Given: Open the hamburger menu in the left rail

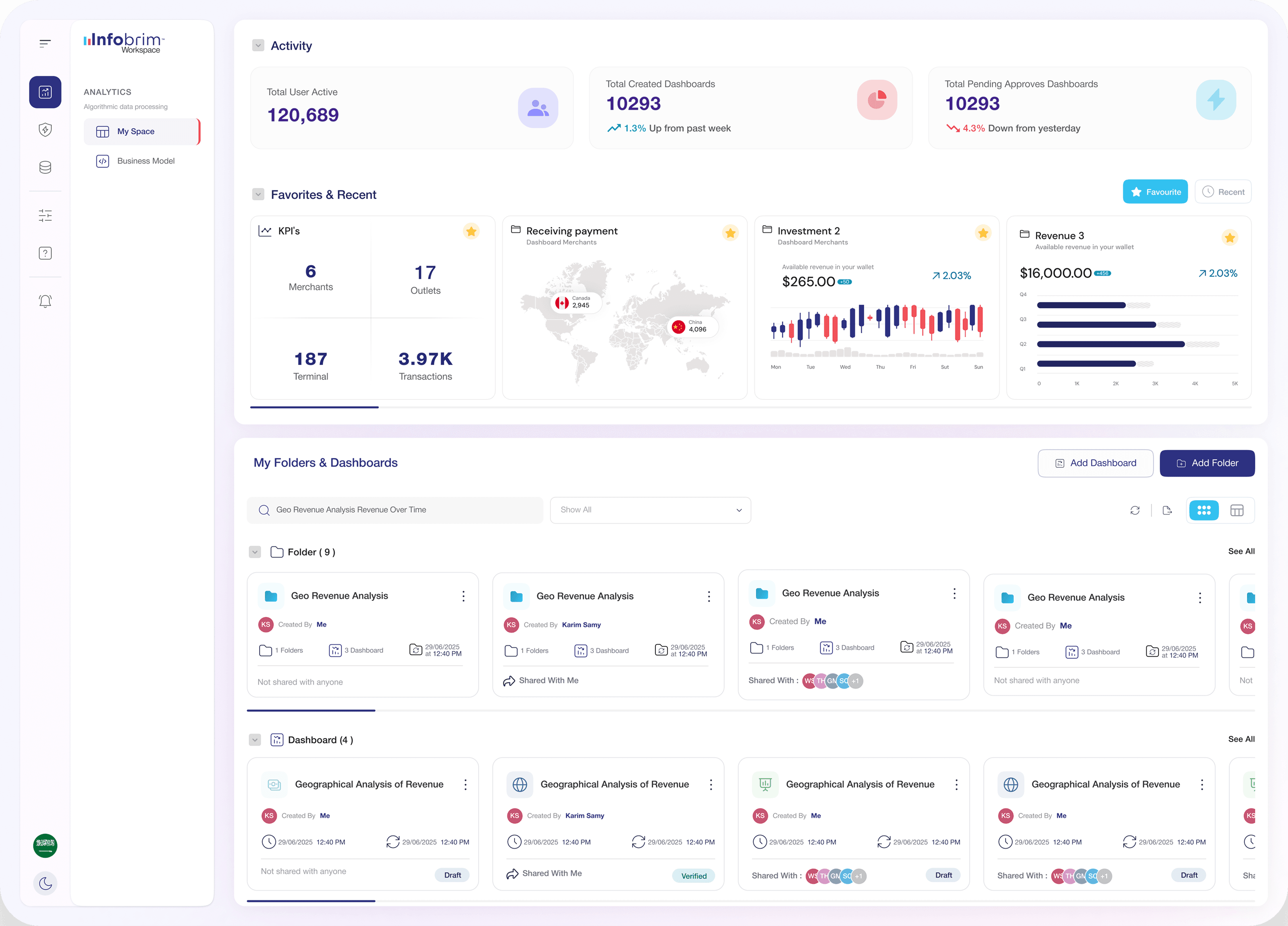Looking at the screenshot, I should click(45, 44).
